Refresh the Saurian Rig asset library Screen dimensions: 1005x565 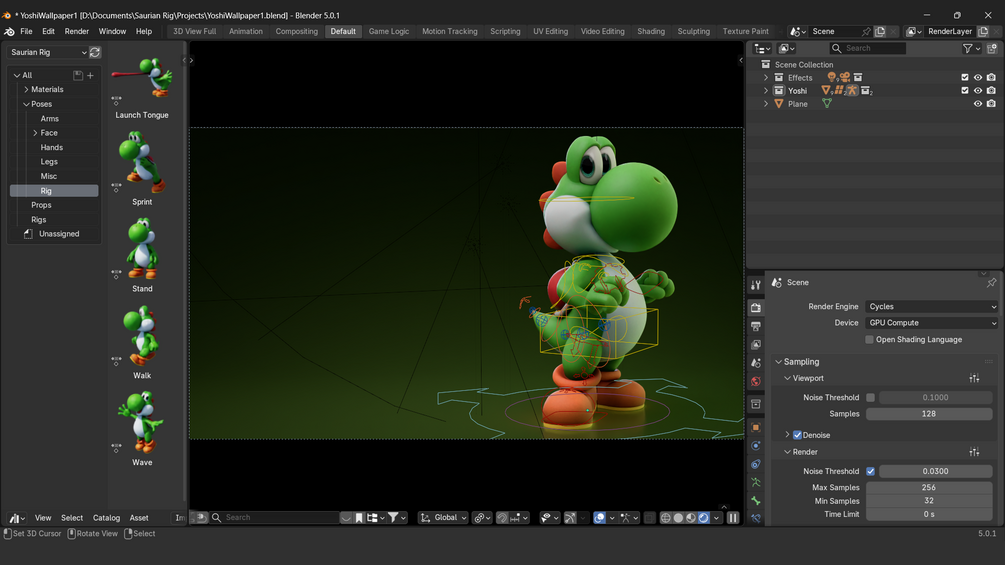click(95, 52)
